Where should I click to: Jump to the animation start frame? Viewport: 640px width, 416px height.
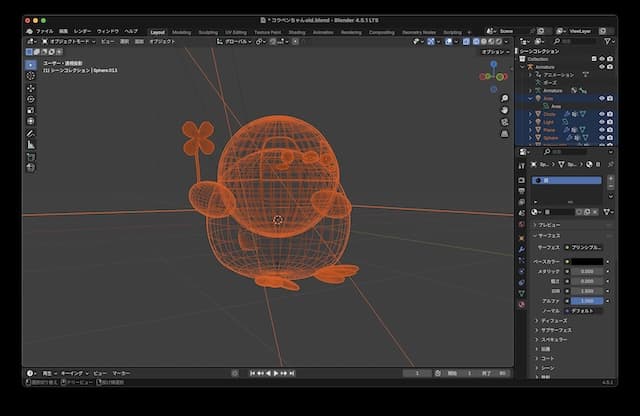[253, 373]
